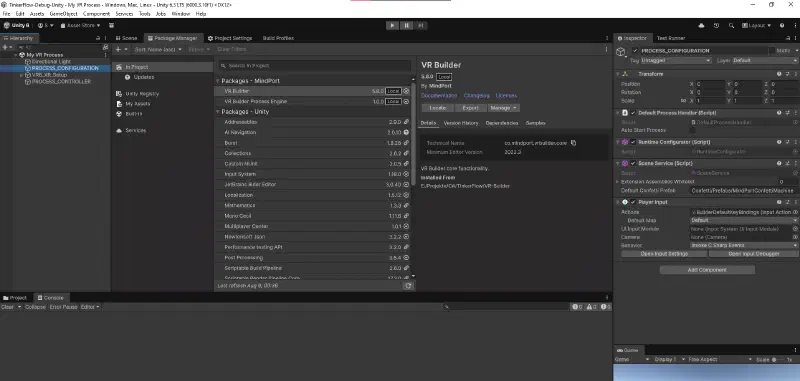Click the package icon next to Asset Store
The width and height of the screenshot is (800, 381).
(x=111, y=26)
